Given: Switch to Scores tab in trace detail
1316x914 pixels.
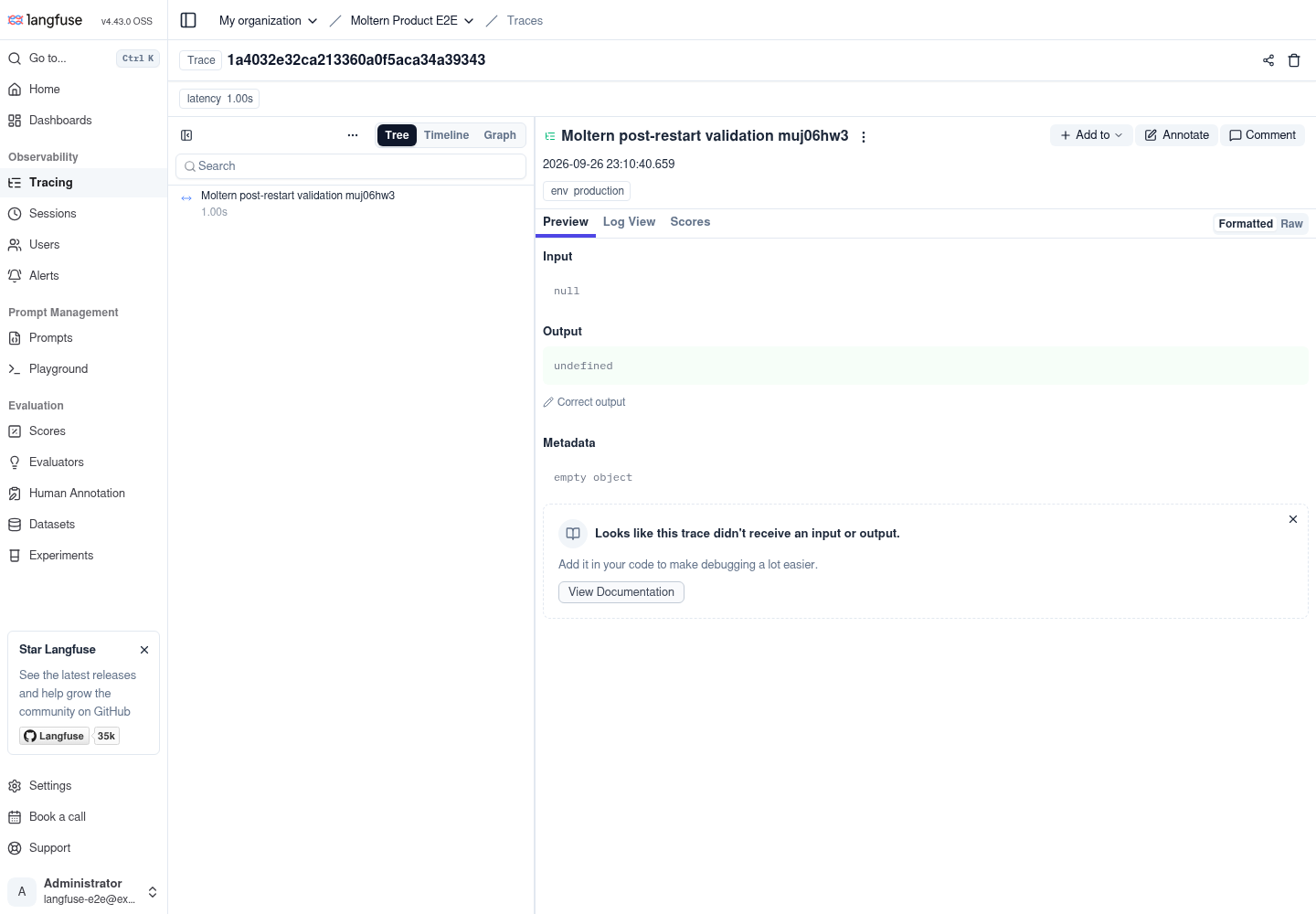Looking at the screenshot, I should [690, 222].
